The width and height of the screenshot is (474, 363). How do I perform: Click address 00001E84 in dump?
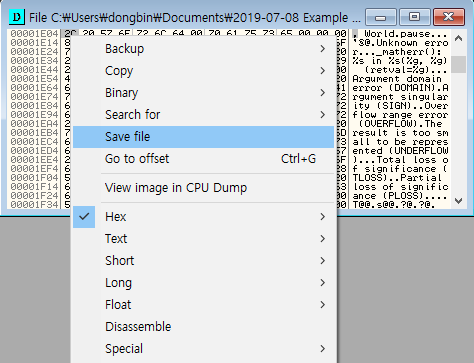pos(34,106)
